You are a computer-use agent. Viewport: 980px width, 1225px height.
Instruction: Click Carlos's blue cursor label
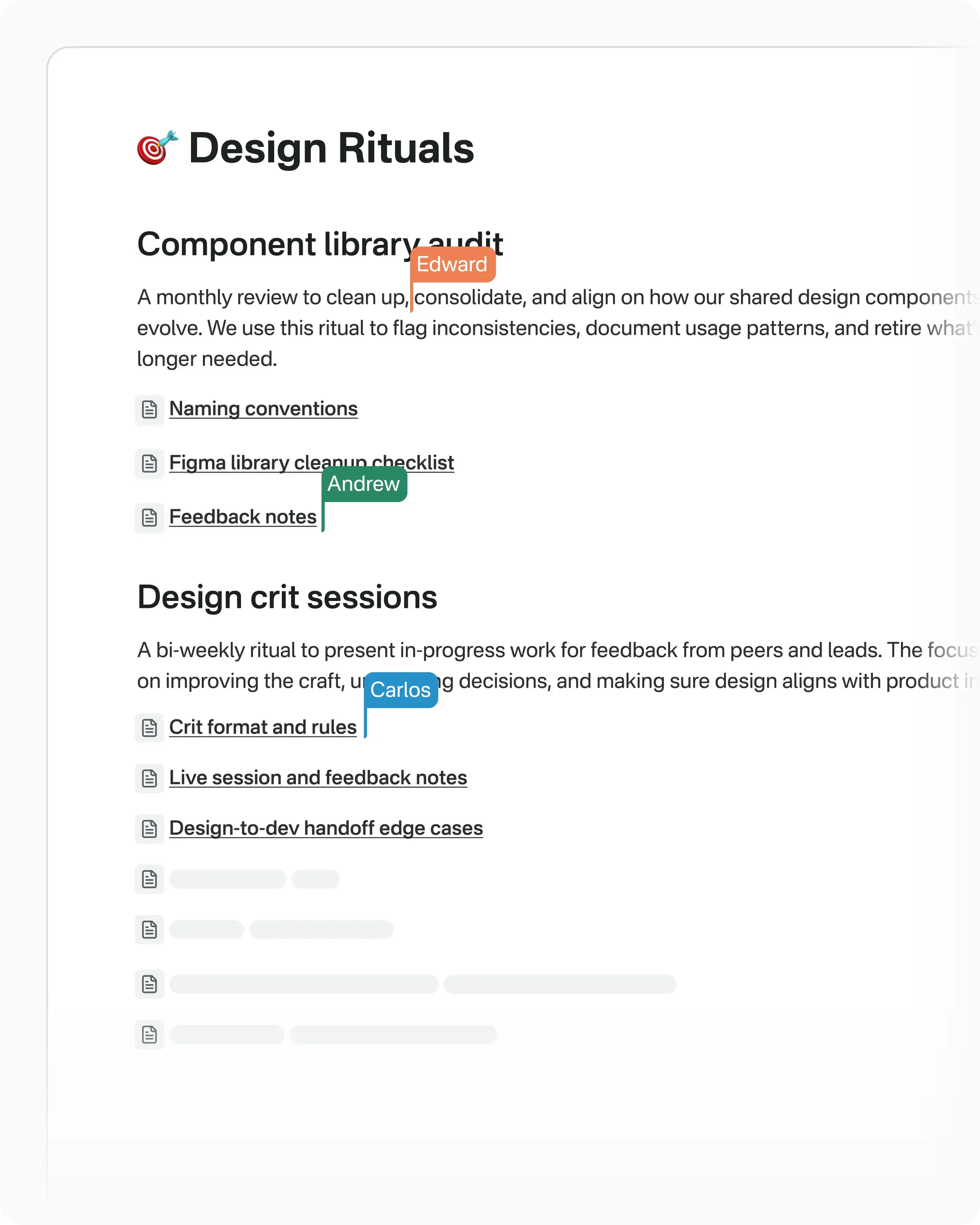coord(400,690)
